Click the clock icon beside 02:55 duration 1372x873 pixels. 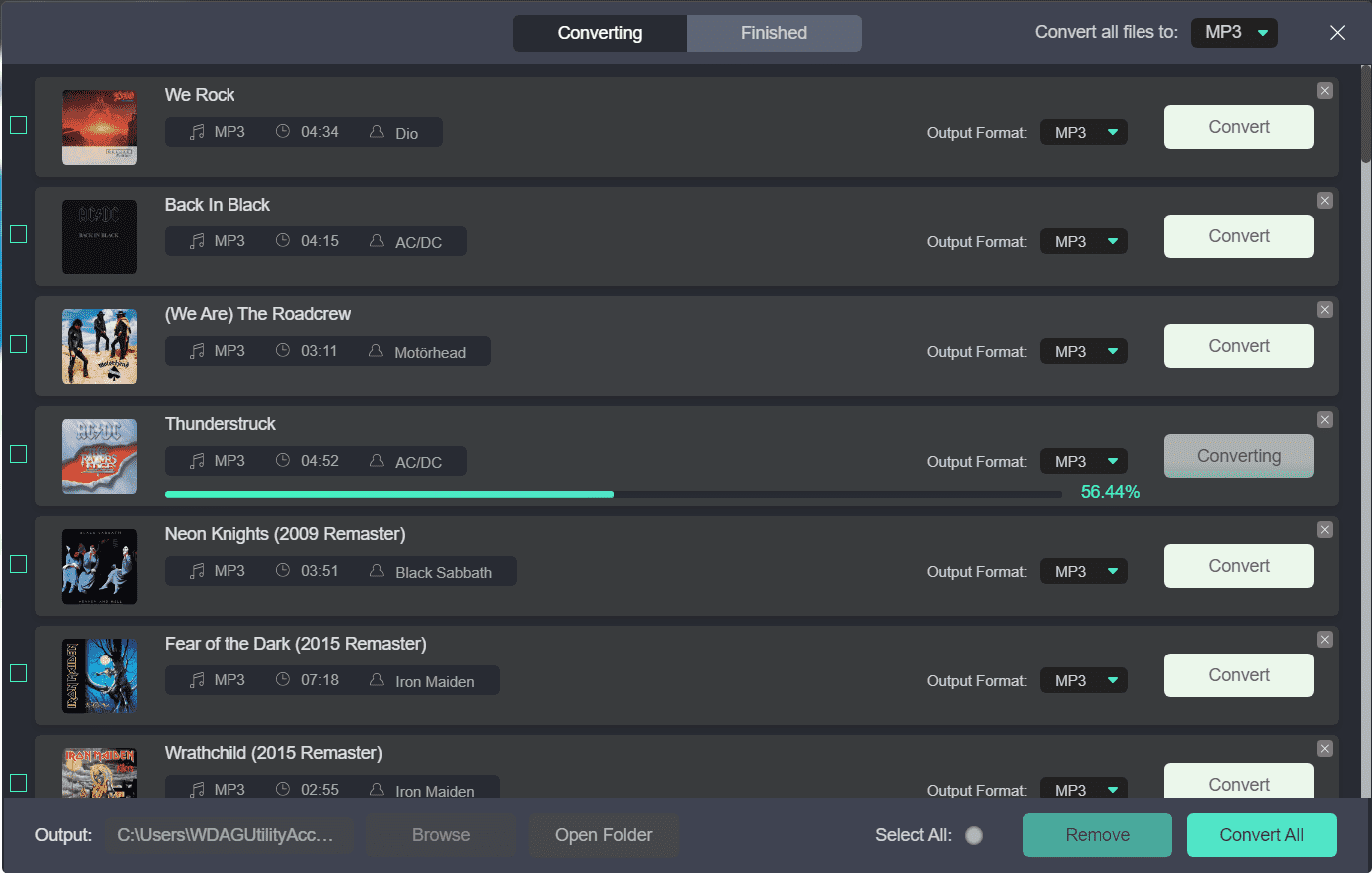[283, 790]
